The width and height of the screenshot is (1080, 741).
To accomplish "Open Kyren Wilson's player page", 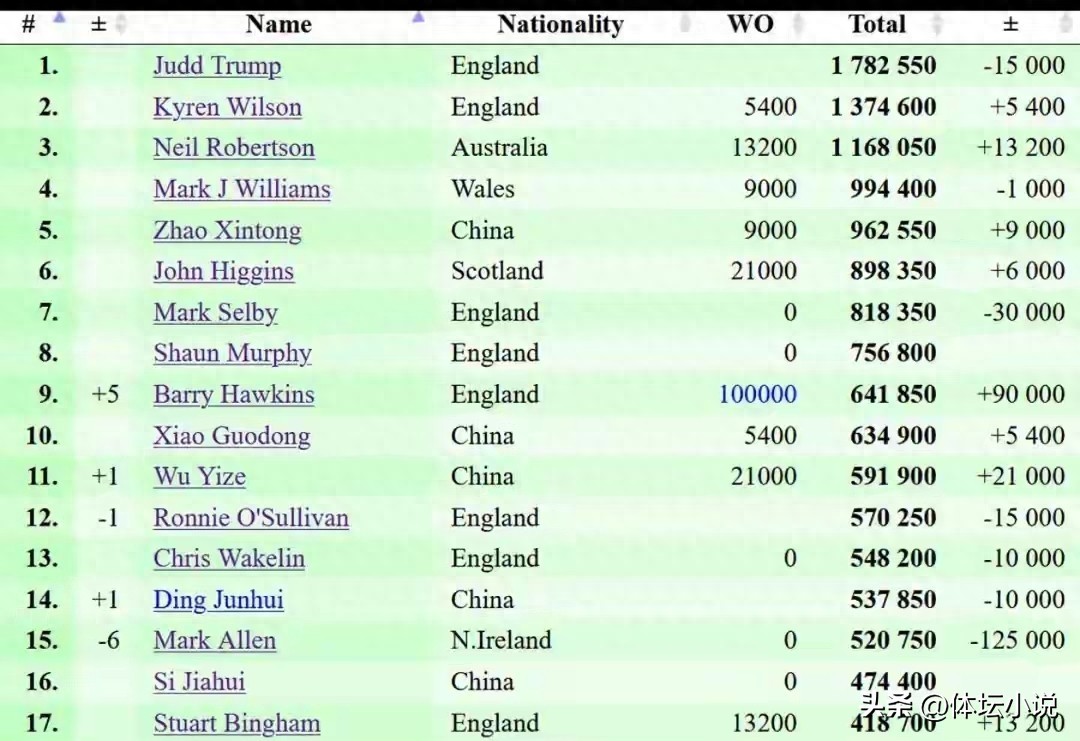I will tap(227, 107).
